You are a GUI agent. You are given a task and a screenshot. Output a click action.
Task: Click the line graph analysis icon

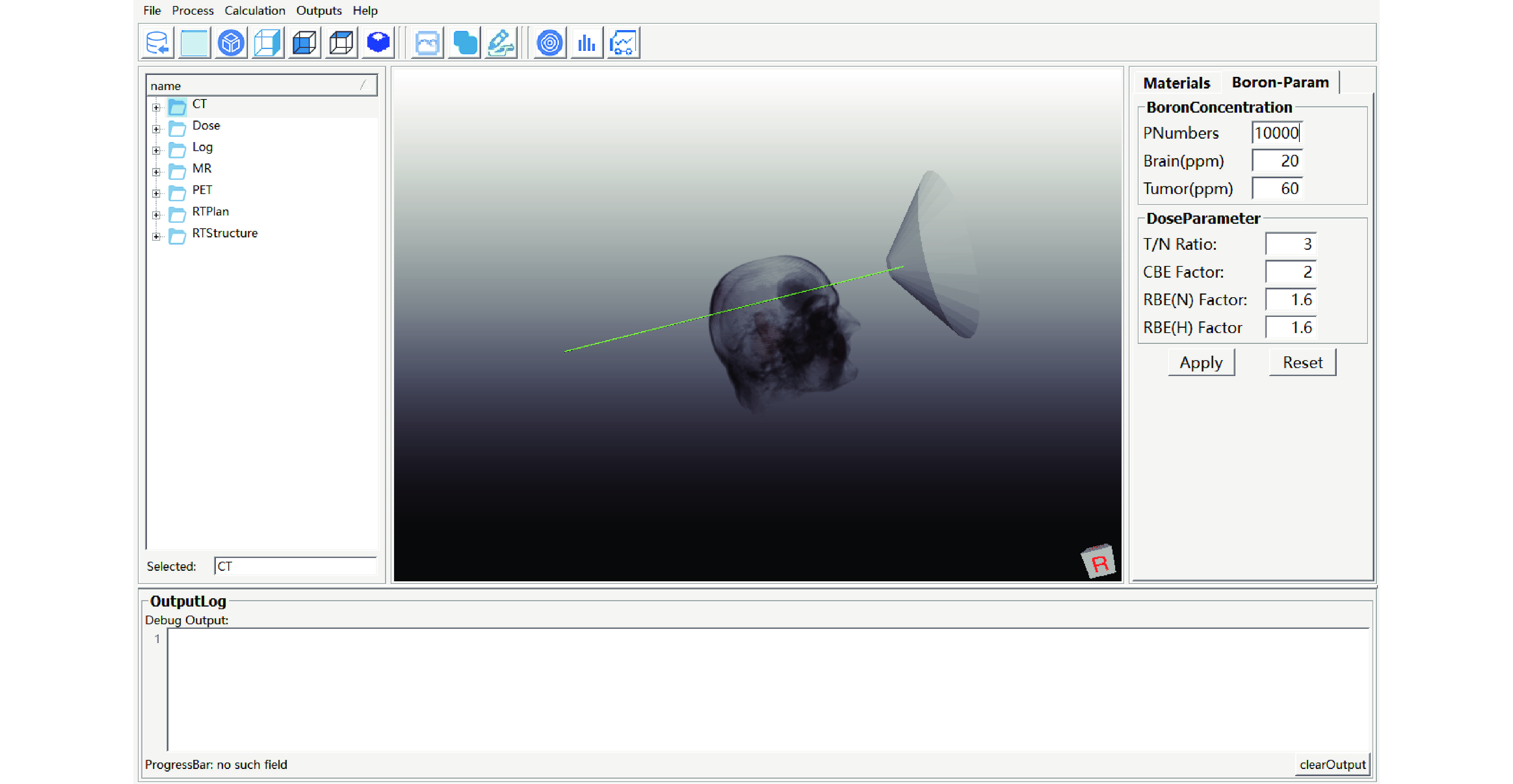coord(623,42)
